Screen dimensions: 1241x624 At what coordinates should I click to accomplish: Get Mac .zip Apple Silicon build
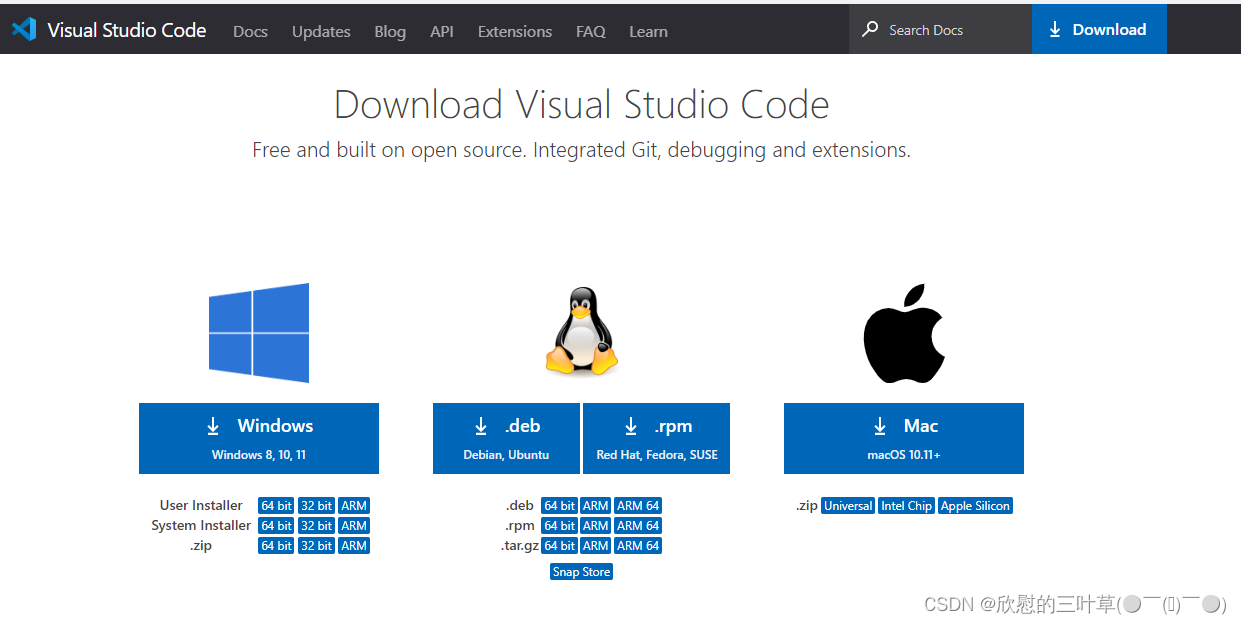[975, 506]
